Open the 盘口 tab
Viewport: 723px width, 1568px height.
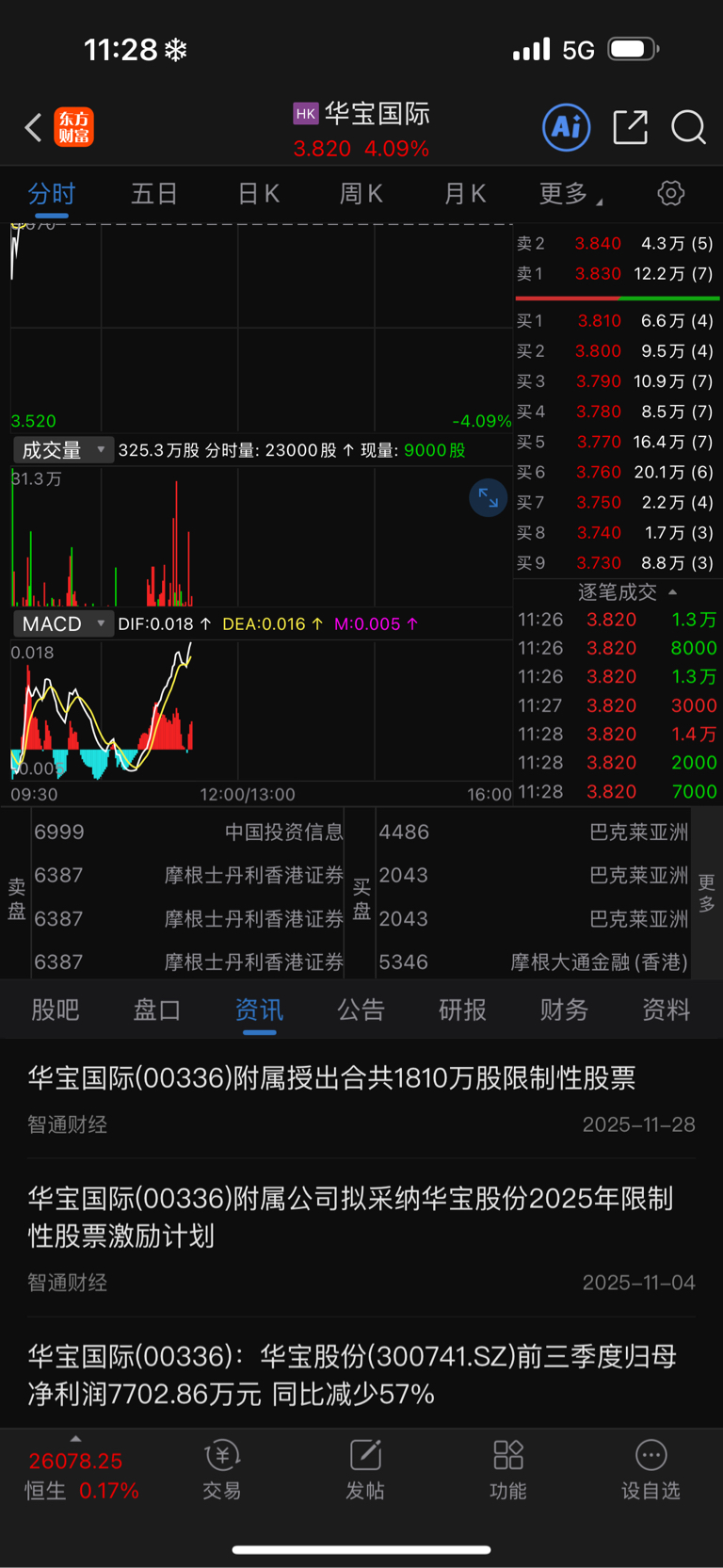coord(157,1010)
